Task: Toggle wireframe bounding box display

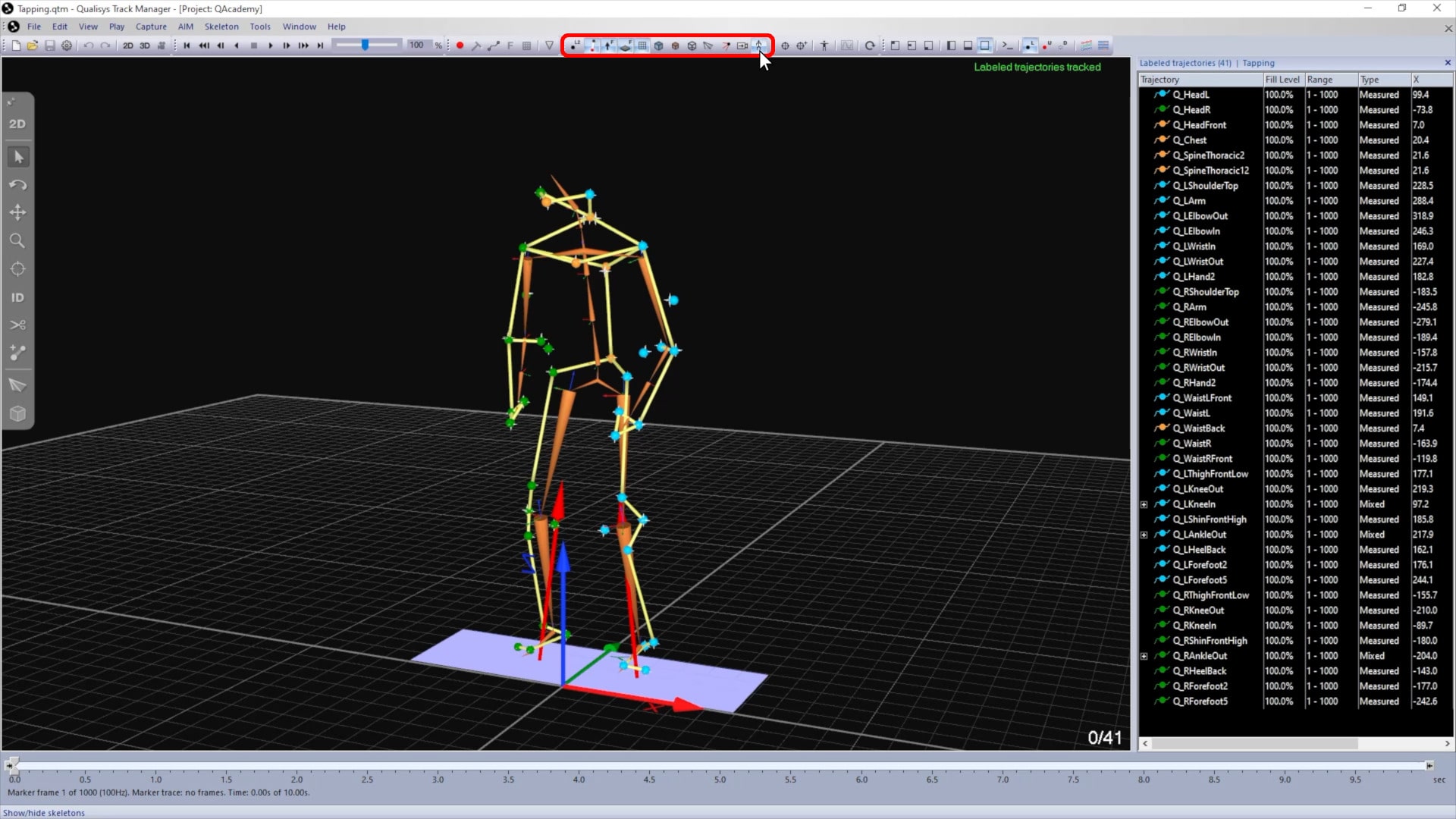Action: pos(692,45)
